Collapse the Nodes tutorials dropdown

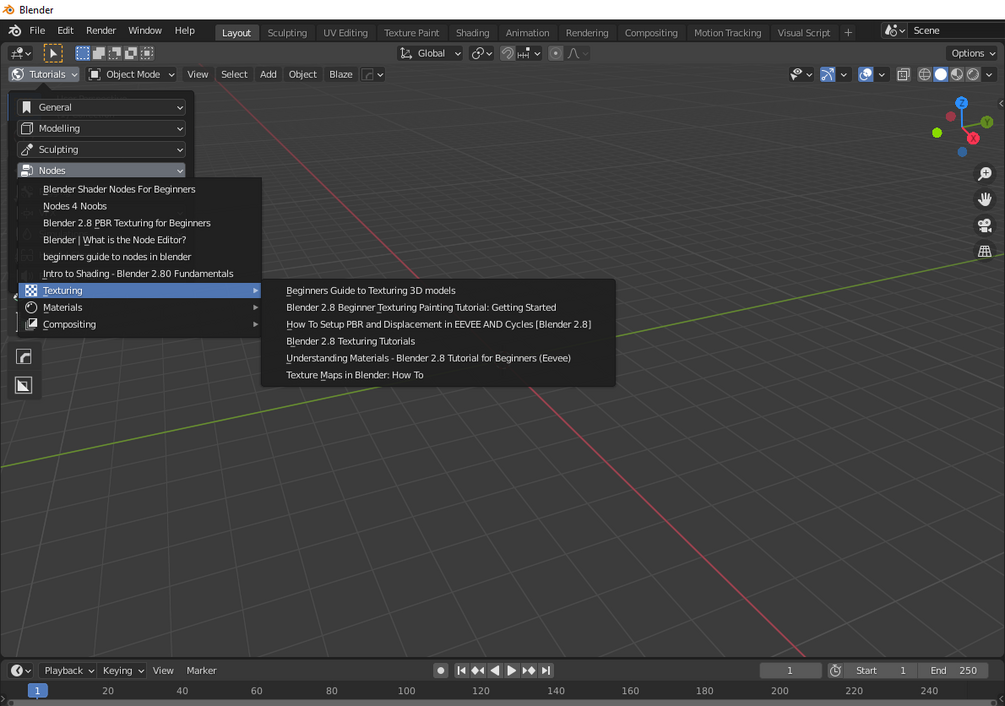pyautogui.click(x=101, y=170)
